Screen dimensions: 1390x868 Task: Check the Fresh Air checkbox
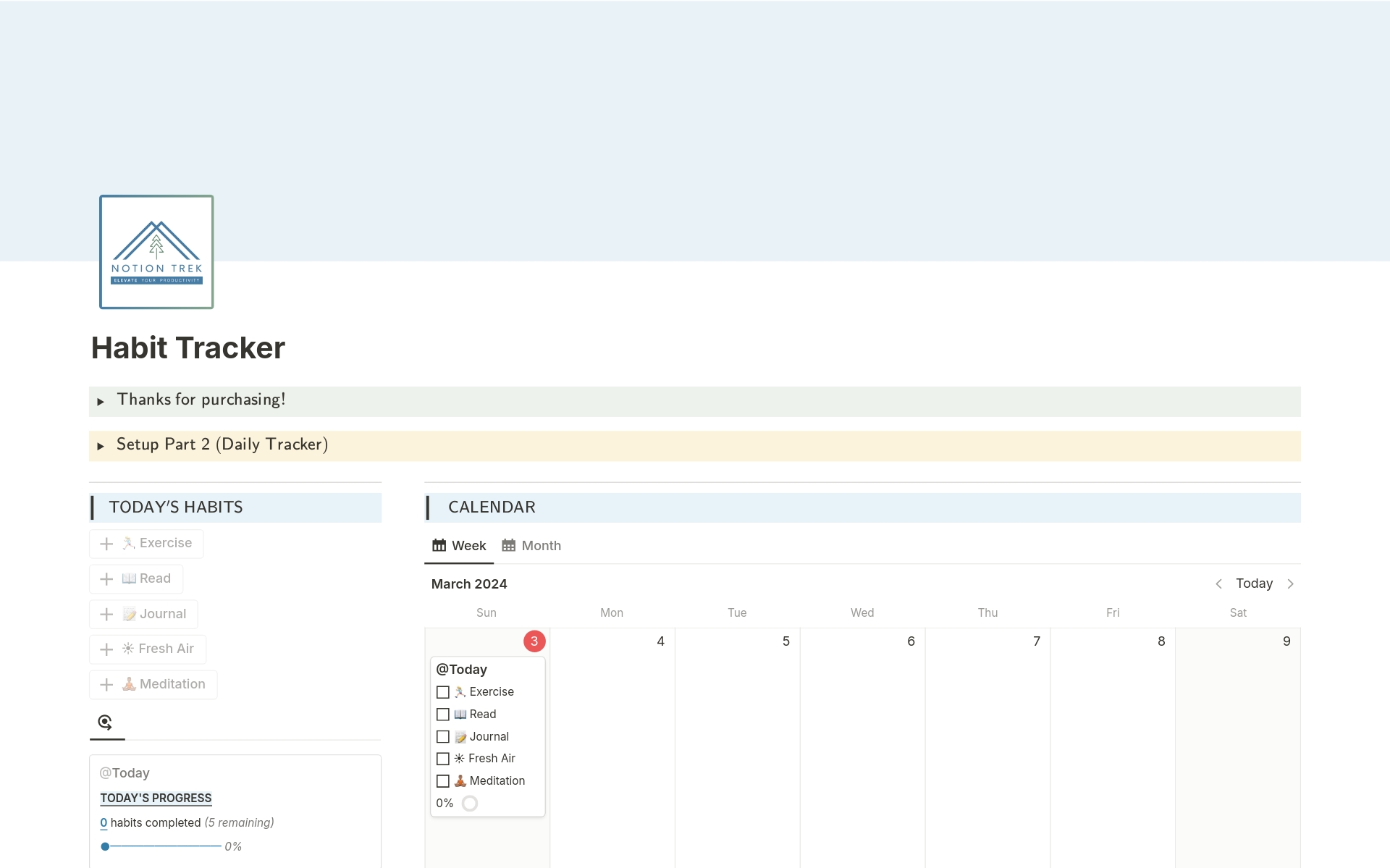click(443, 759)
